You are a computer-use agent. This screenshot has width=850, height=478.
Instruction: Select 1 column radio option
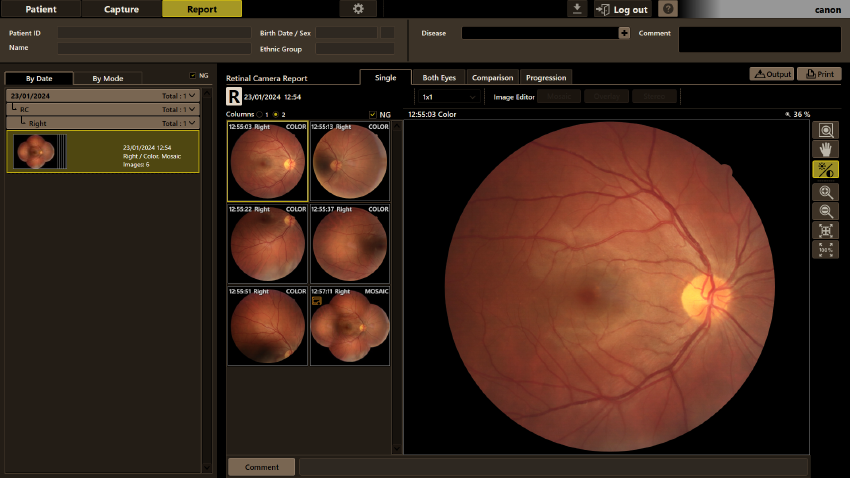(260, 114)
